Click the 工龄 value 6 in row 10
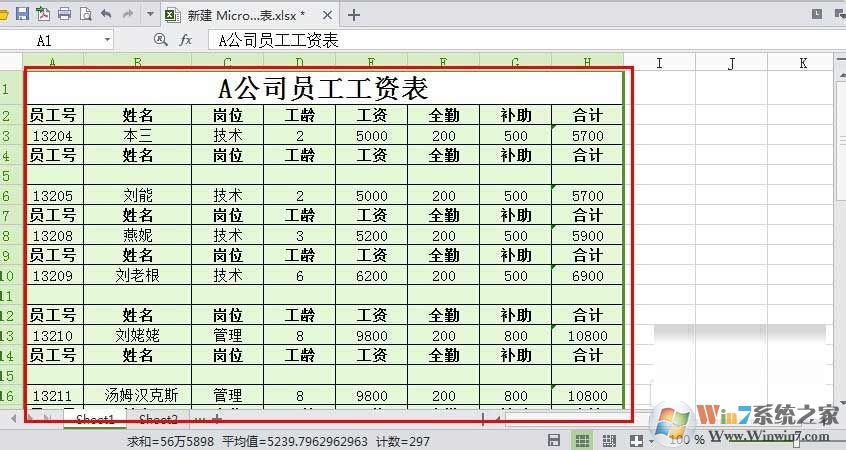This screenshot has height=450, width=846. (299, 276)
